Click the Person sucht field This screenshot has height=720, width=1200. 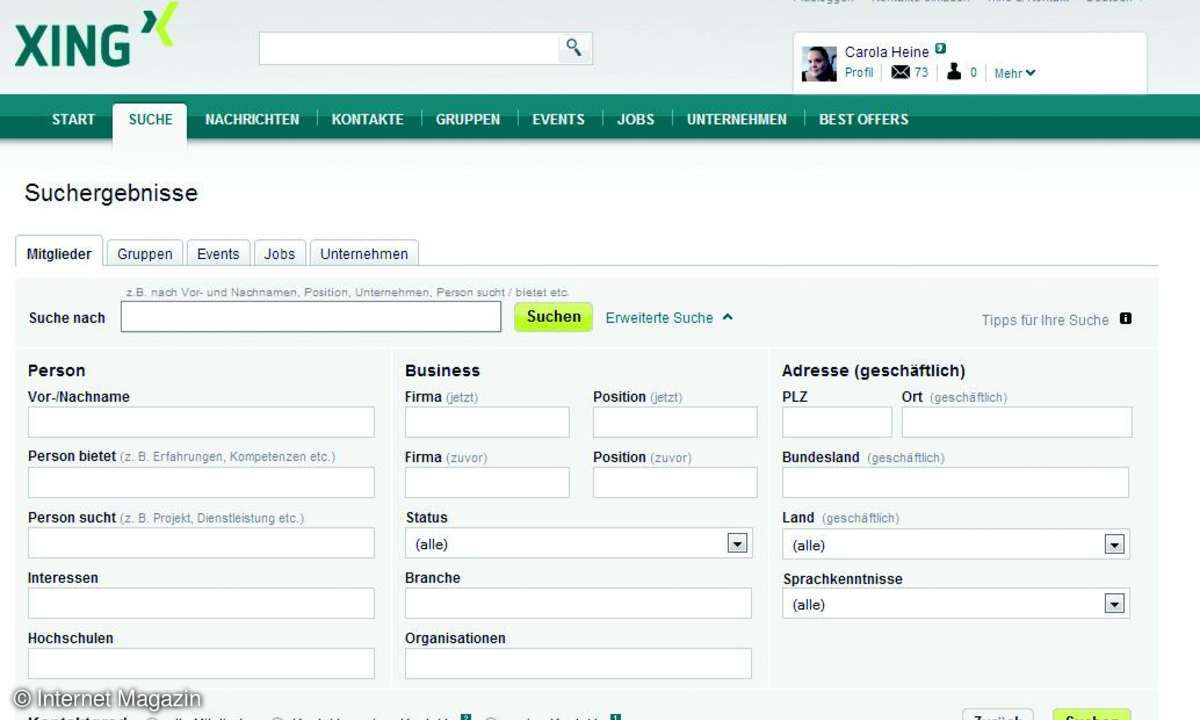(201, 543)
